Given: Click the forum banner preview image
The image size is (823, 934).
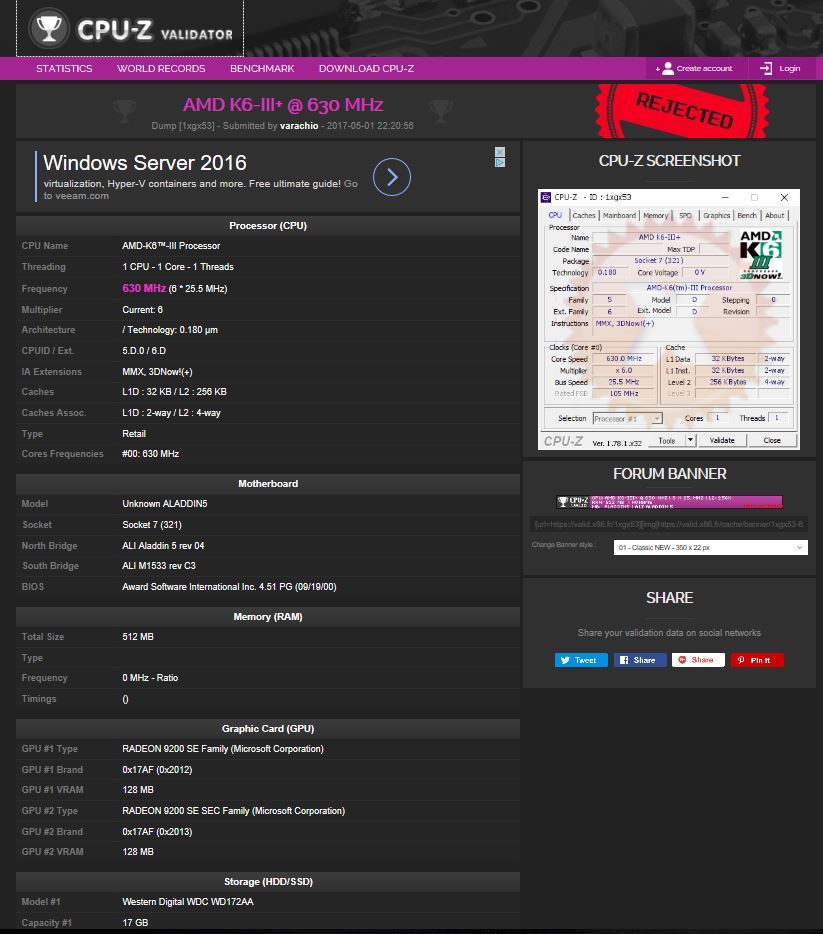Looking at the screenshot, I should (669, 502).
